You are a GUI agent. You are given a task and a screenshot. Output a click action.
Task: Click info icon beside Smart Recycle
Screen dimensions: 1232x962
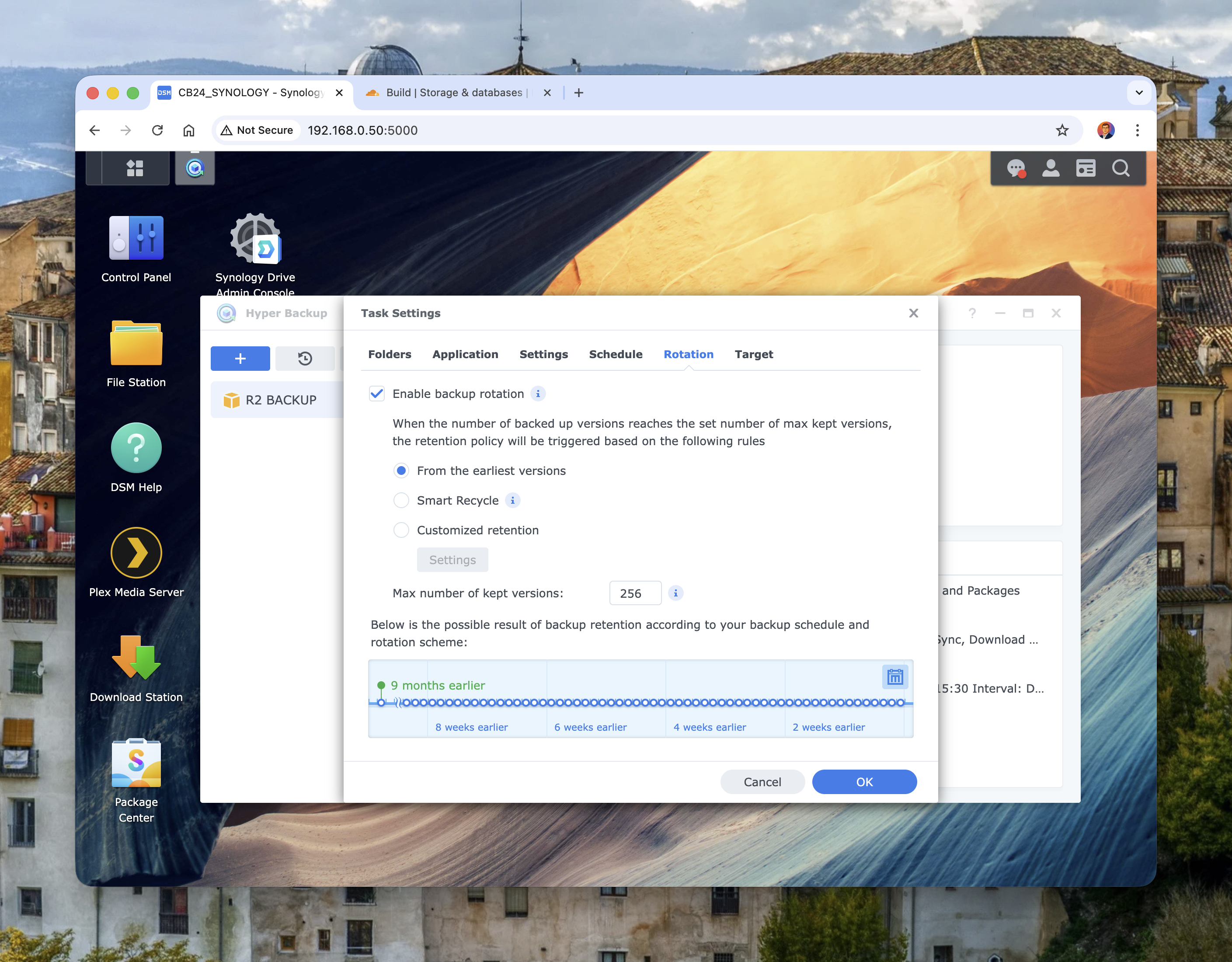[512, 501]
